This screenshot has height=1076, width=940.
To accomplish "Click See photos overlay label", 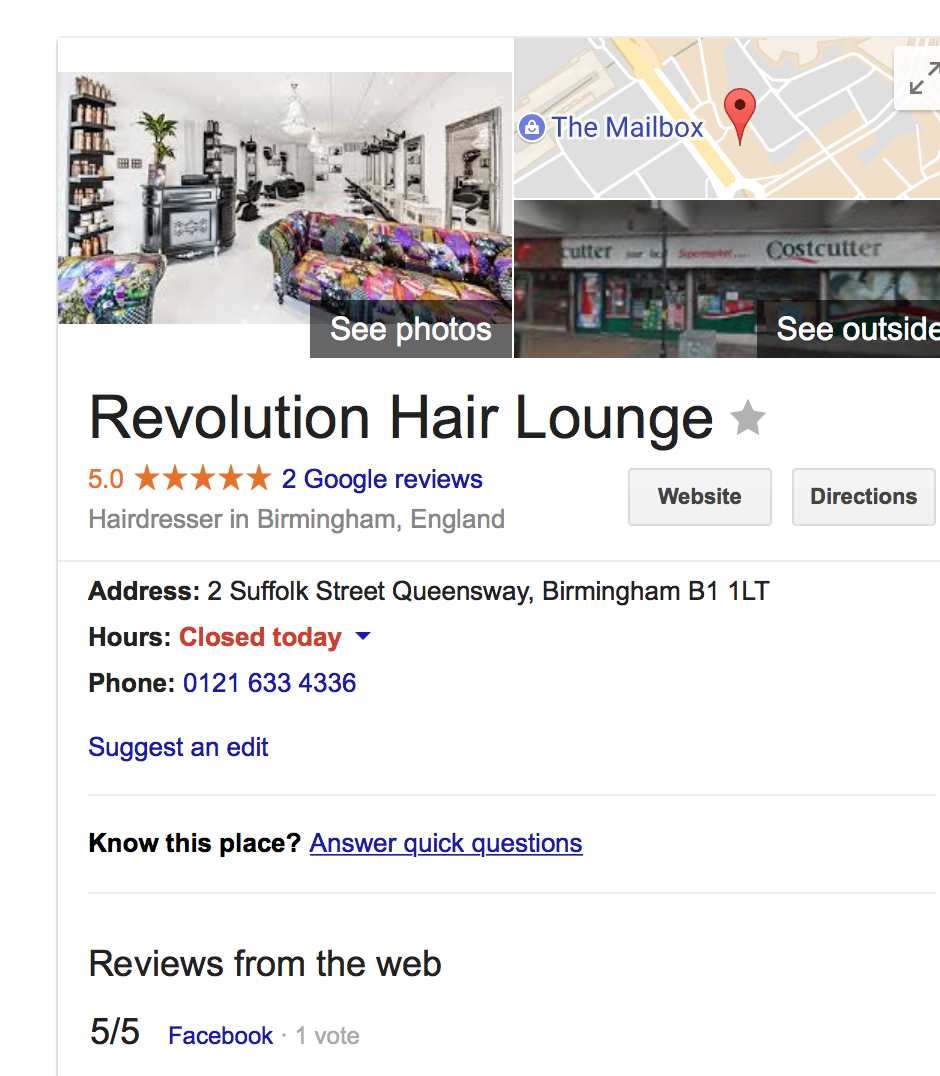I will [x=411, y=329].
